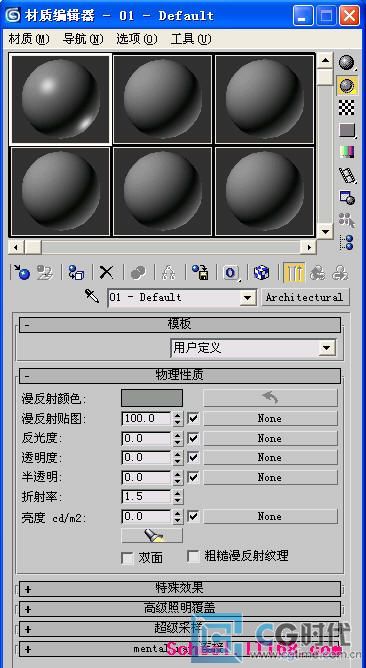The image size is (366, 668).
Task: Click the None button for 漫反射贴图
Action: pyautogui.click(x=270, y=418)
